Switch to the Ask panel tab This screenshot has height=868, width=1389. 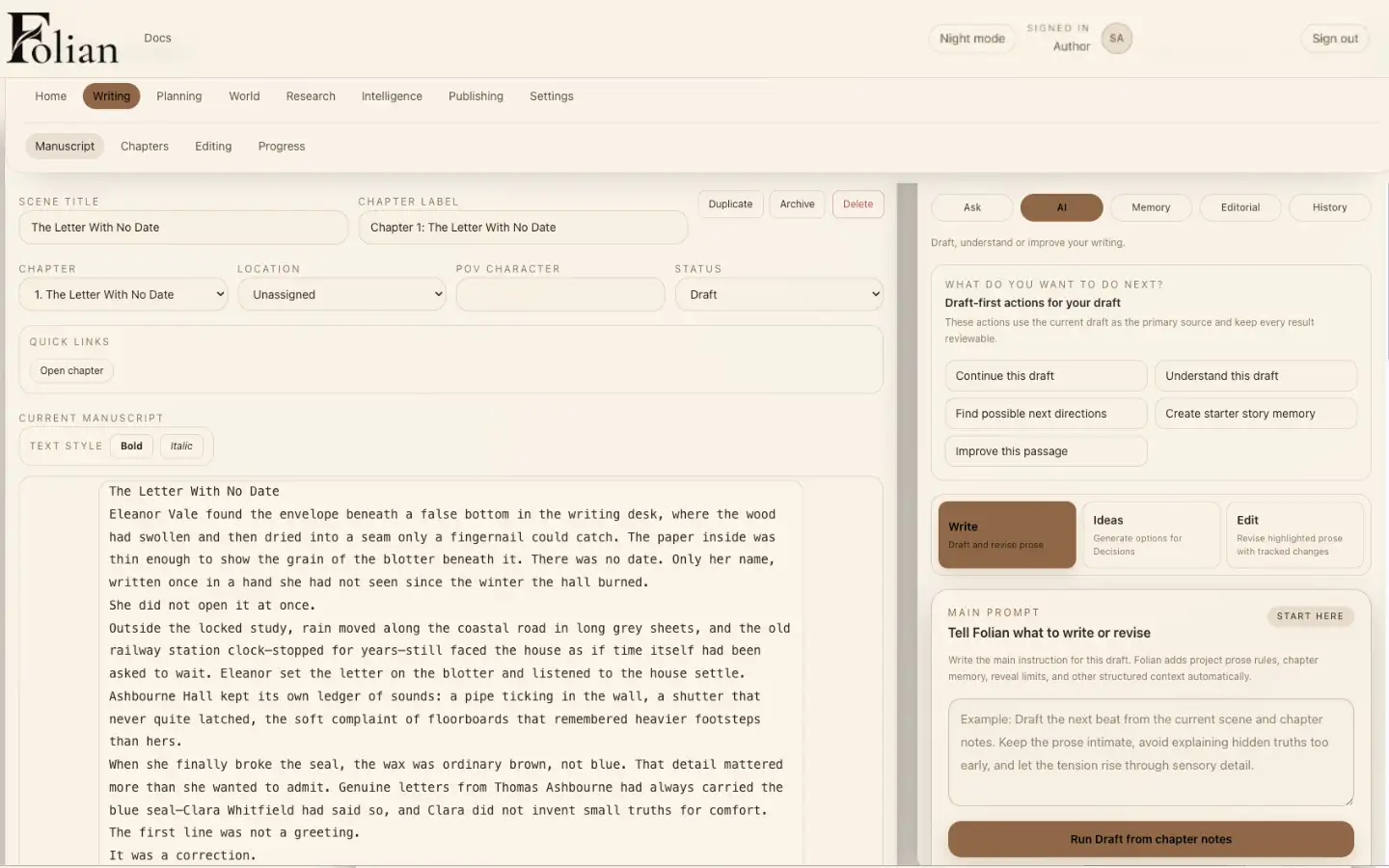point(971,207)
